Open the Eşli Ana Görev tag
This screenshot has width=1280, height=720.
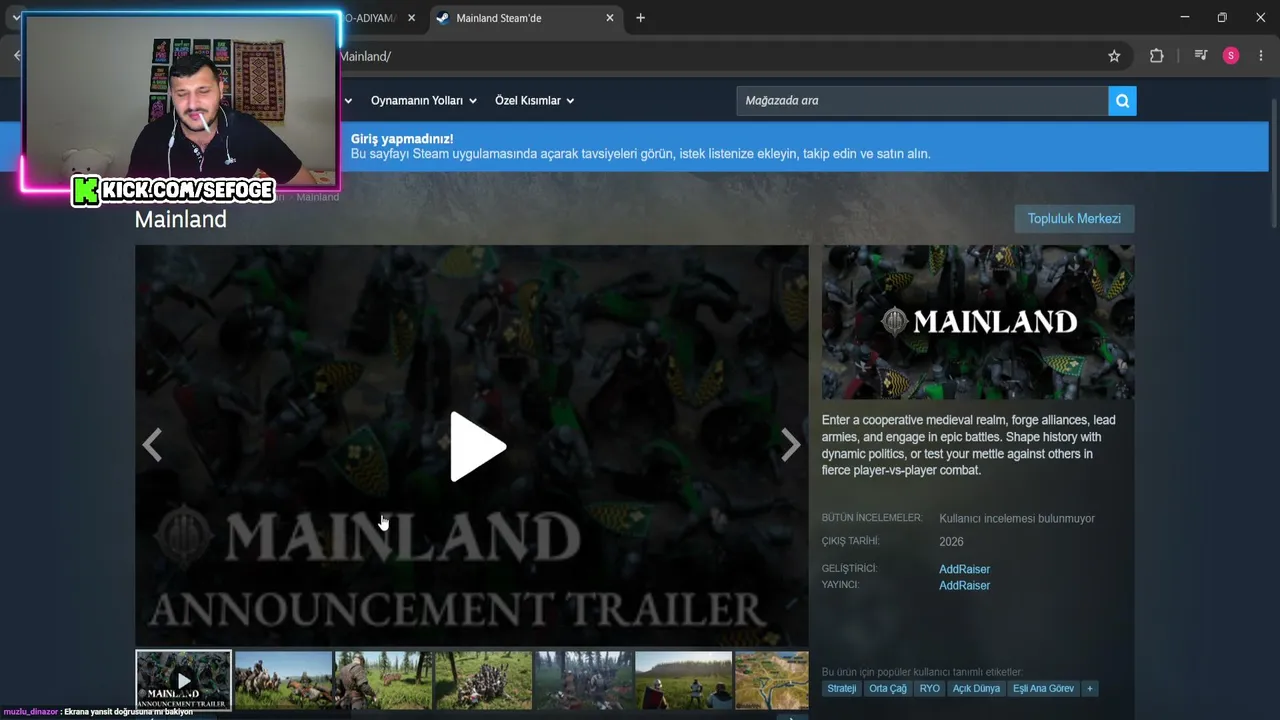point(1043,689)
